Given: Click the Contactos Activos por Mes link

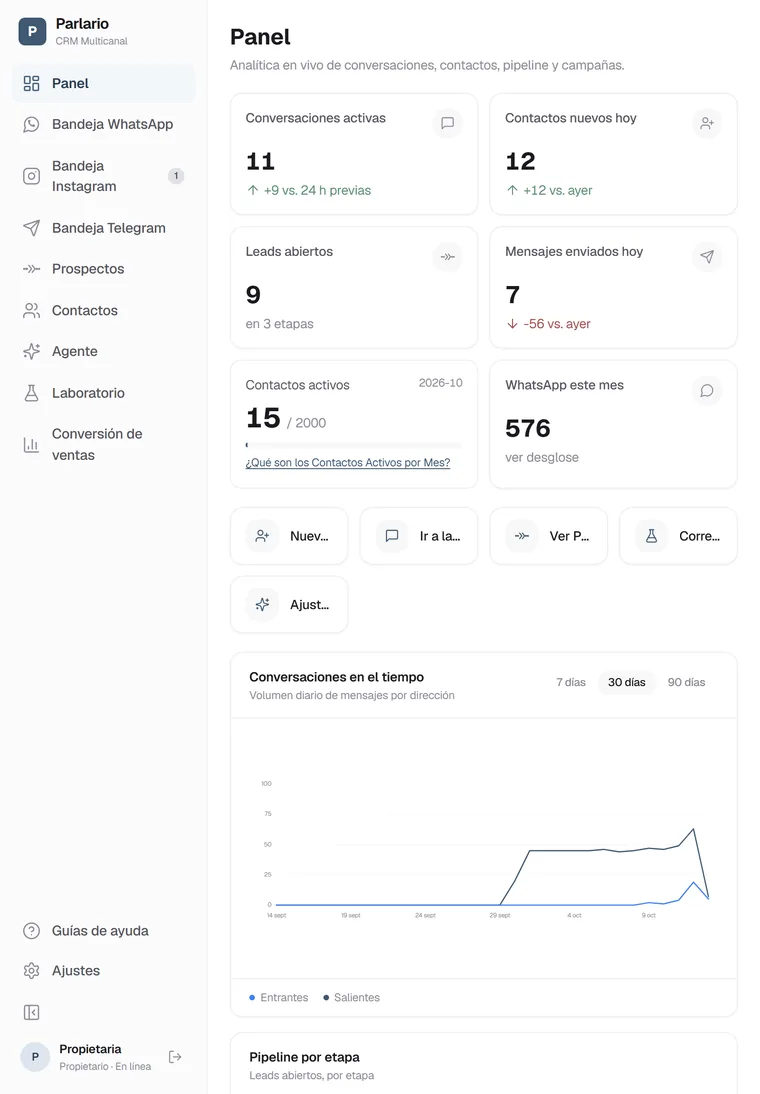Looking at the screenshot, I should click(x=348, y=463).
